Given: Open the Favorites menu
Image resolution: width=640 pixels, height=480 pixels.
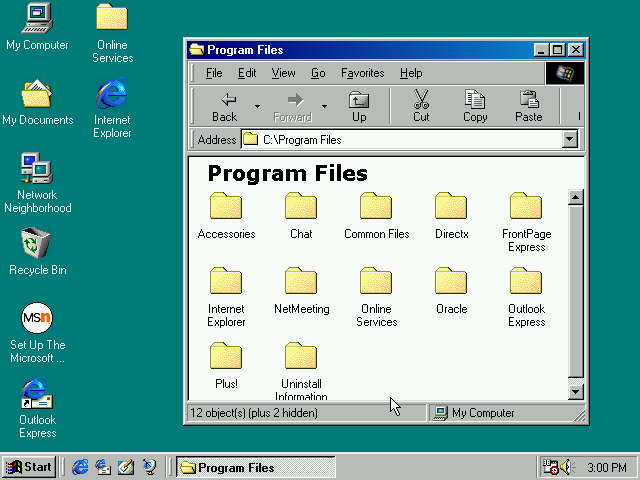Looking at the screenshot, I should click(x=362, y=73).
